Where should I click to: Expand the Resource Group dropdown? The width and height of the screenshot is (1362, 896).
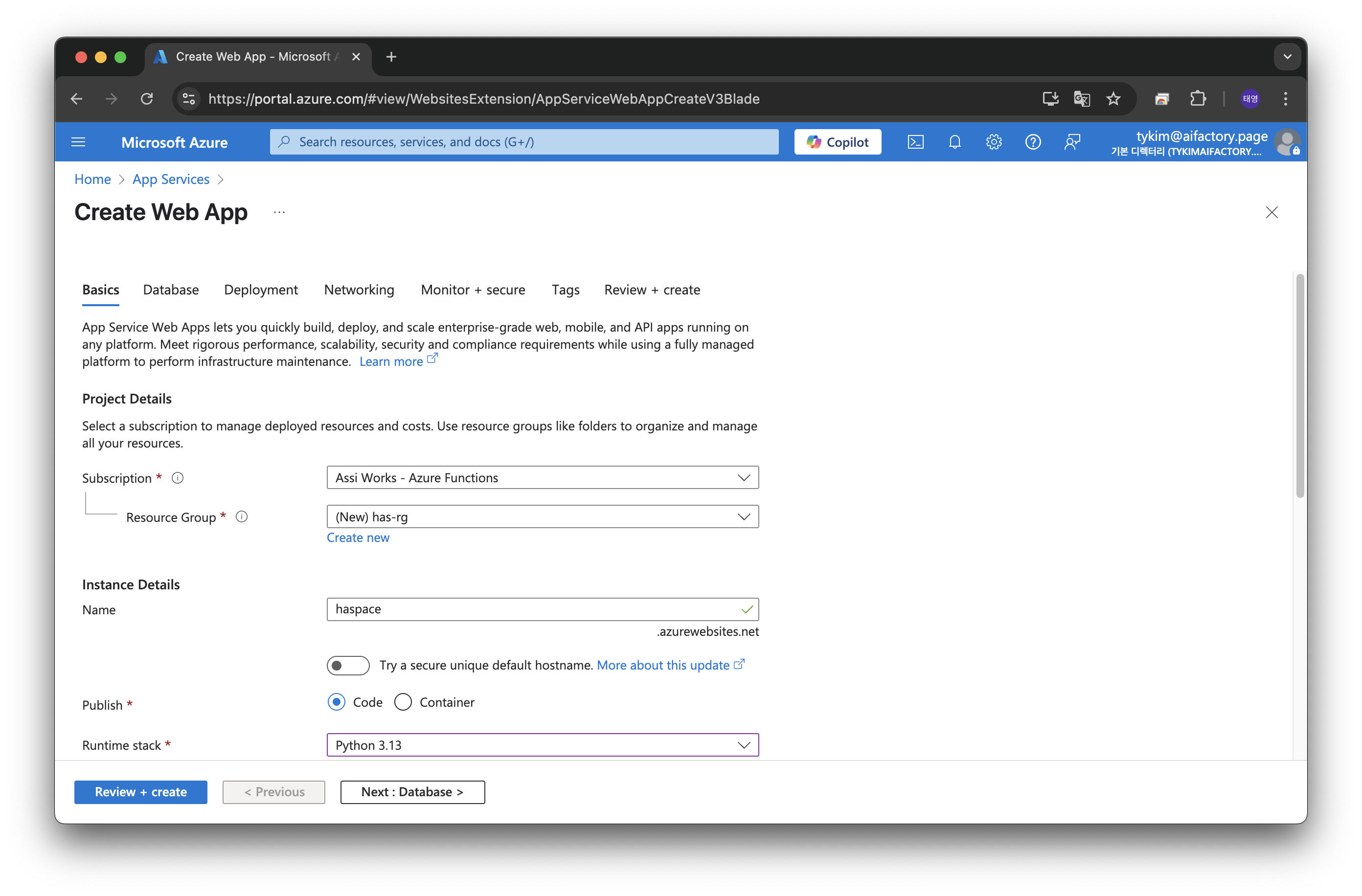coord(542,516)
